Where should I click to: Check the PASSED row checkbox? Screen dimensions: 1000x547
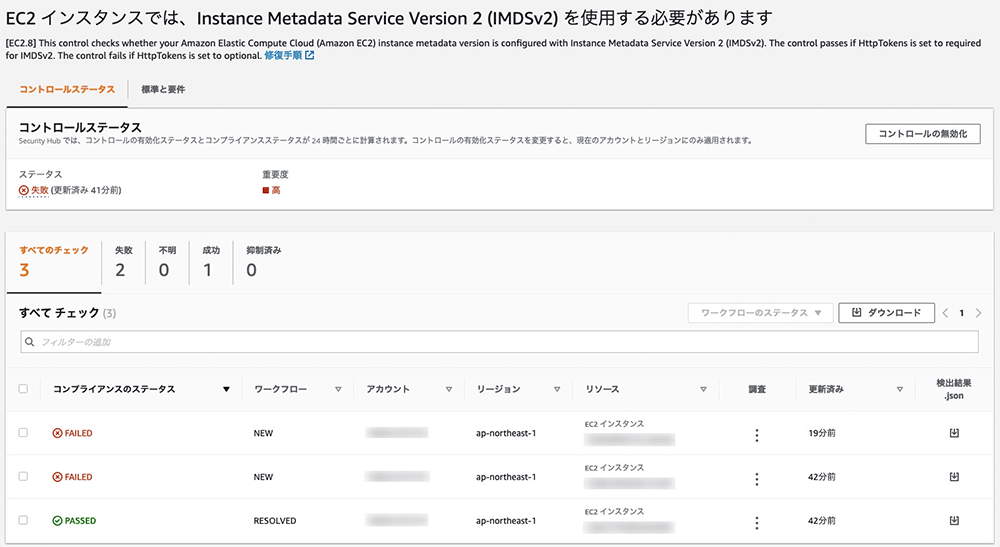(24, 520)
